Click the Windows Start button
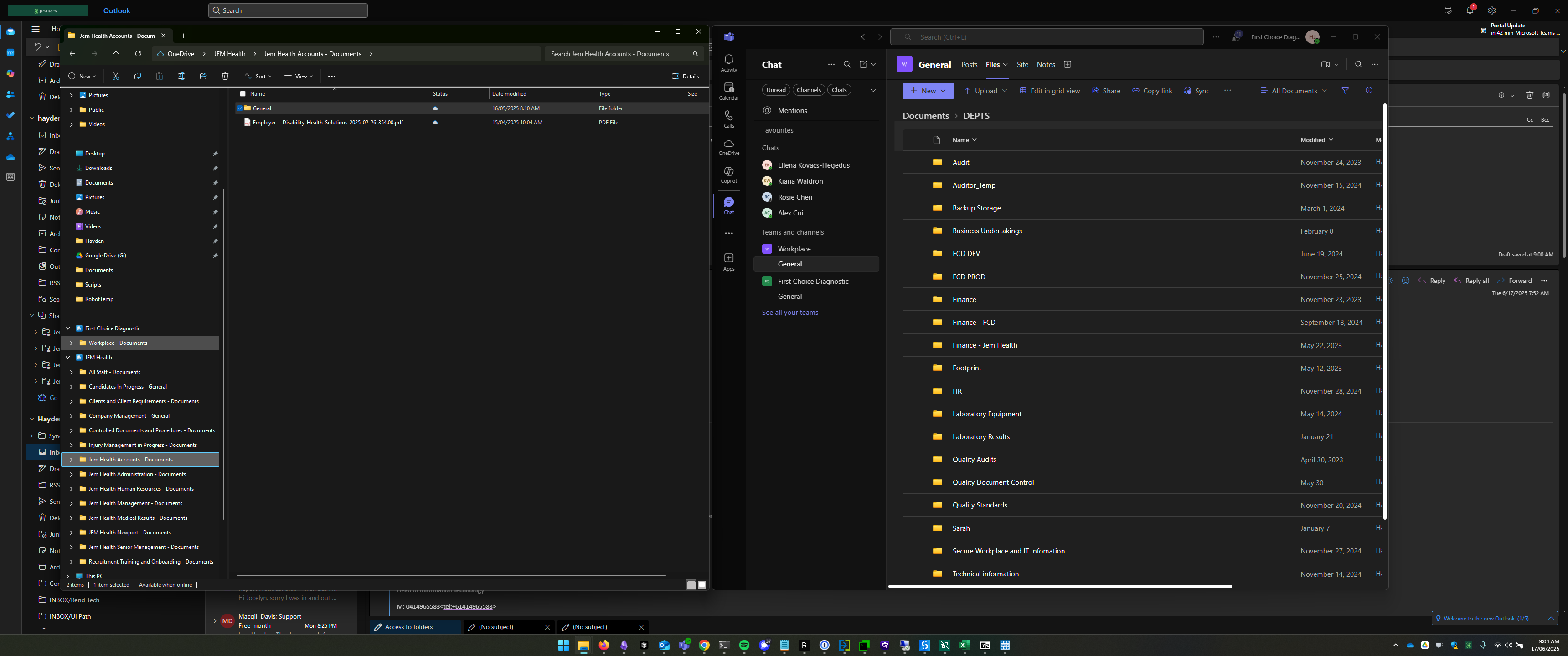This screenshot has width=1568, height=656. point(564,645)
